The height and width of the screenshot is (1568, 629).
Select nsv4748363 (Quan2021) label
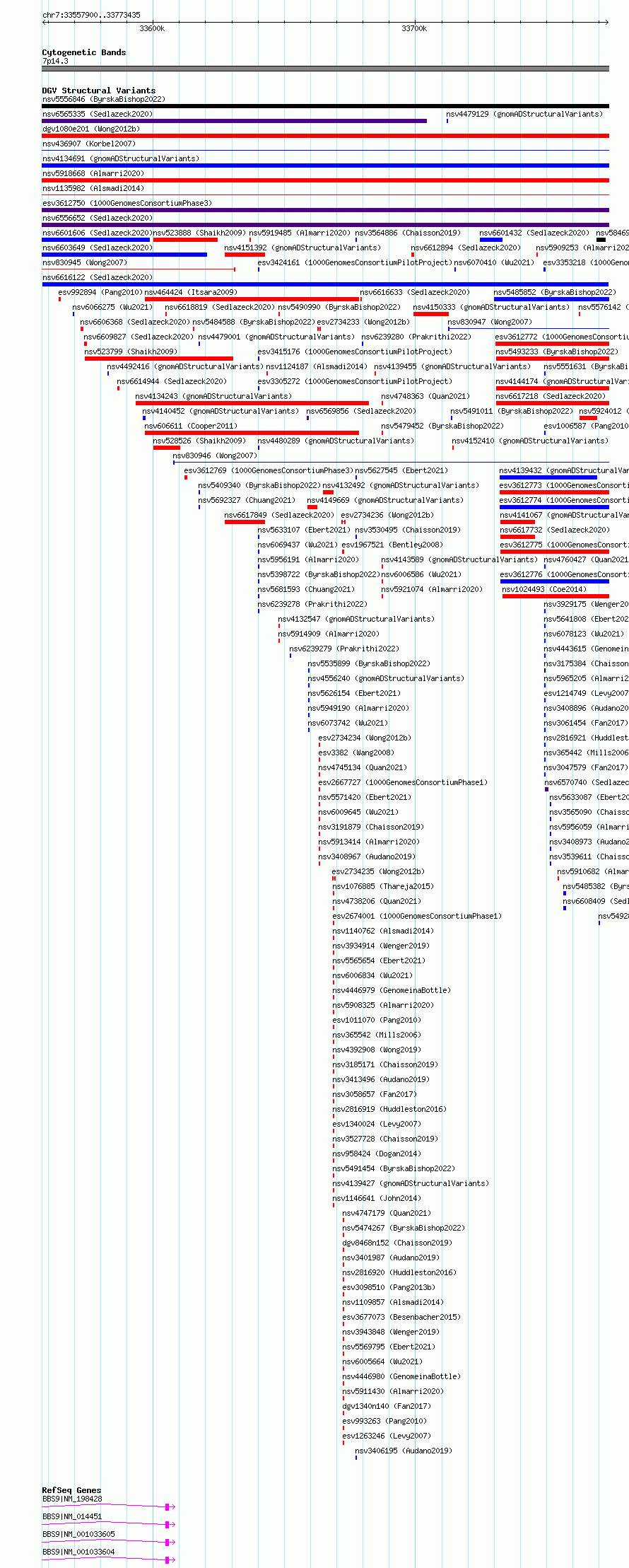click(425, 397)
